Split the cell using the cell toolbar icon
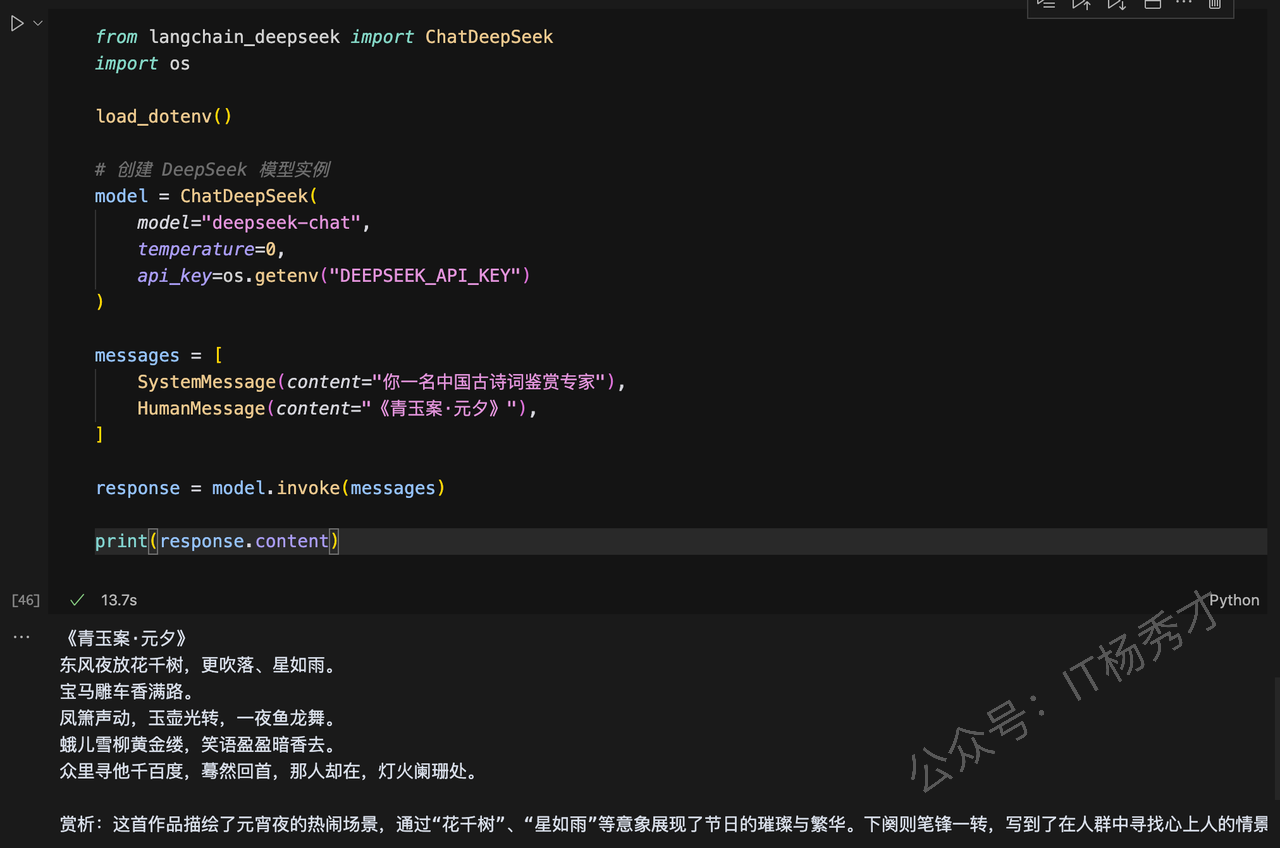 [1152, 5]
